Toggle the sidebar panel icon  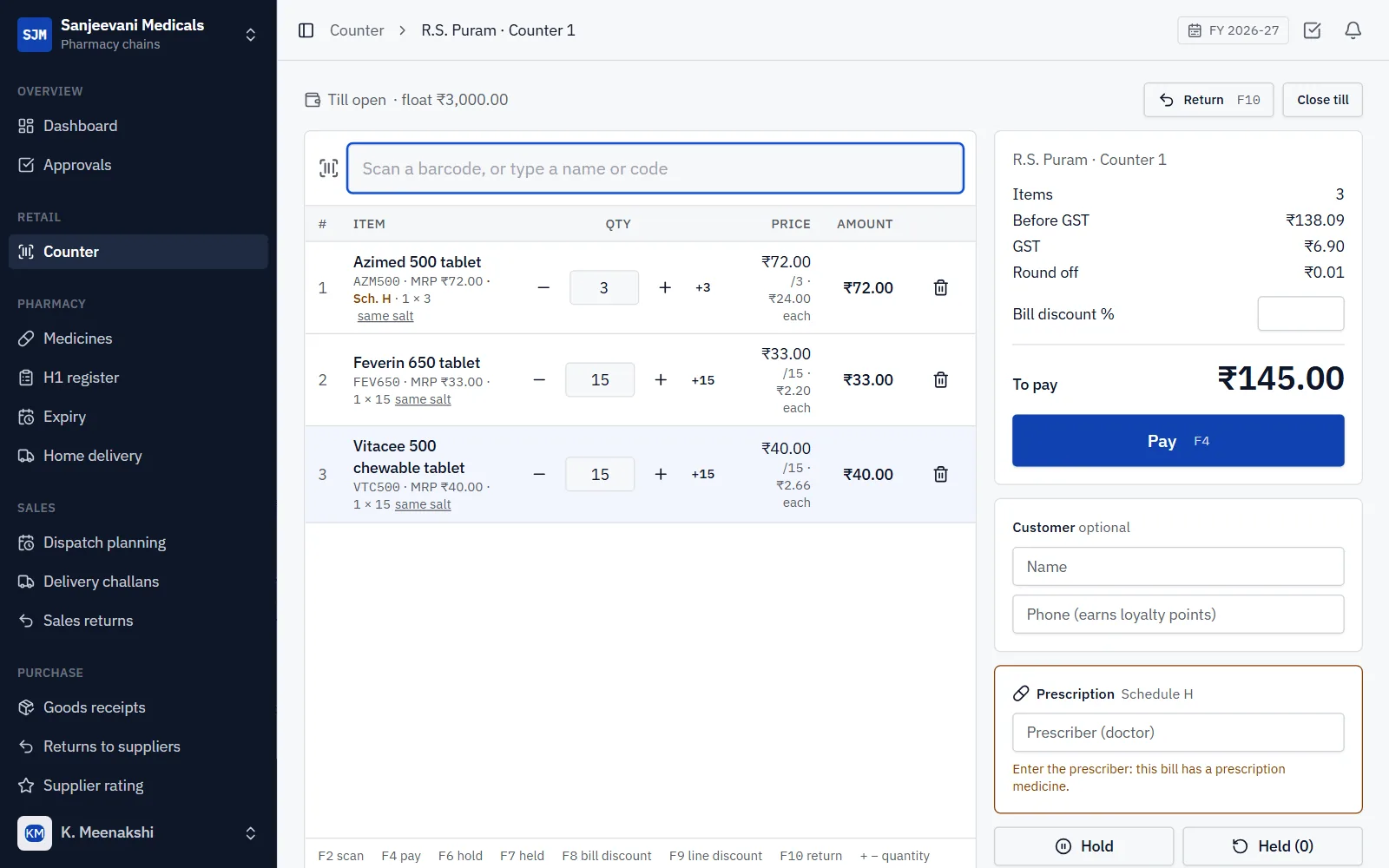pos(306,30)
